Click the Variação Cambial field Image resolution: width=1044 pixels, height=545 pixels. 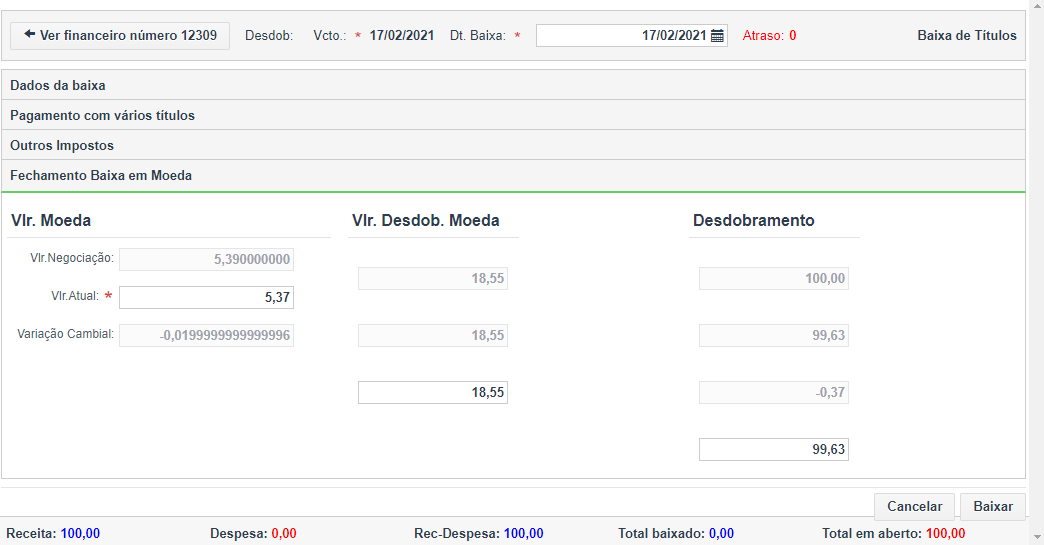point(206,335)
